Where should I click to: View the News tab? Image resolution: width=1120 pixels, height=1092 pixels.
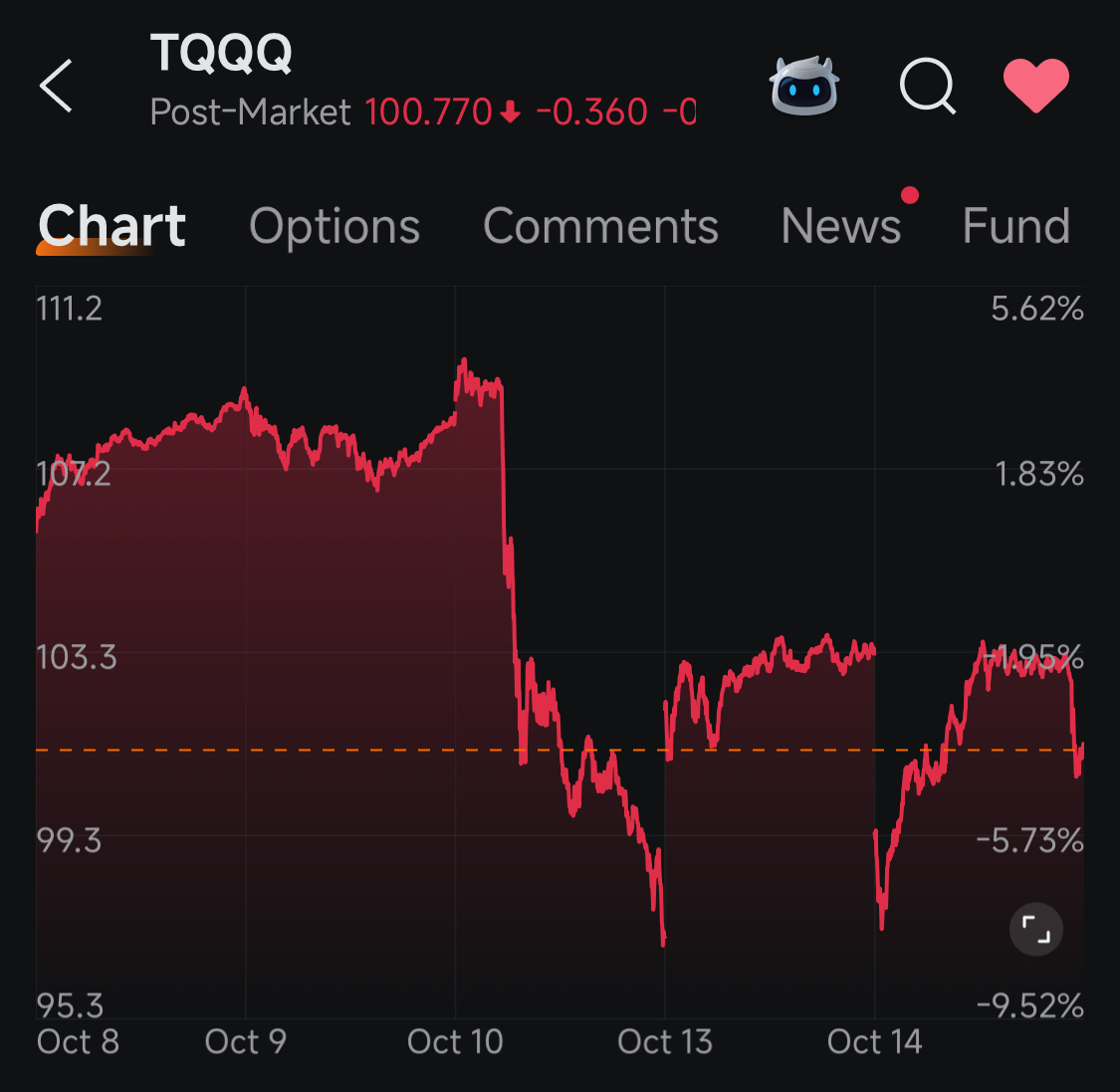click(841, 226)
